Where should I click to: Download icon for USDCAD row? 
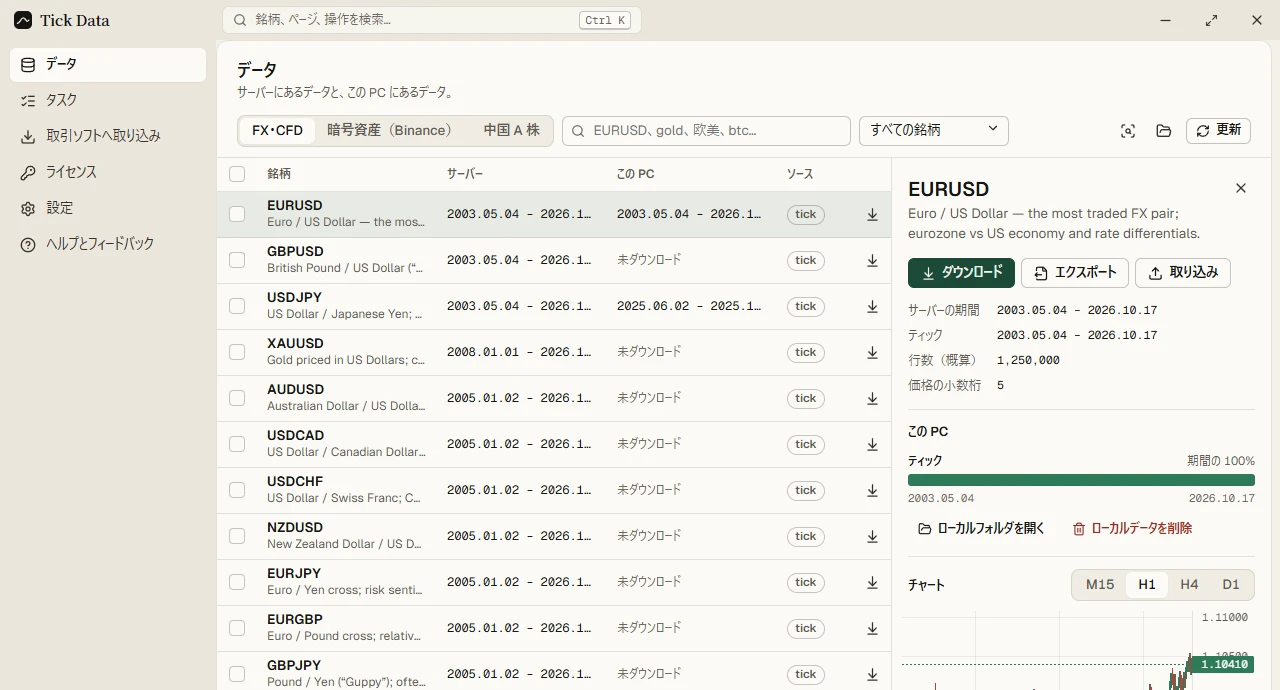tap(872, 444)
